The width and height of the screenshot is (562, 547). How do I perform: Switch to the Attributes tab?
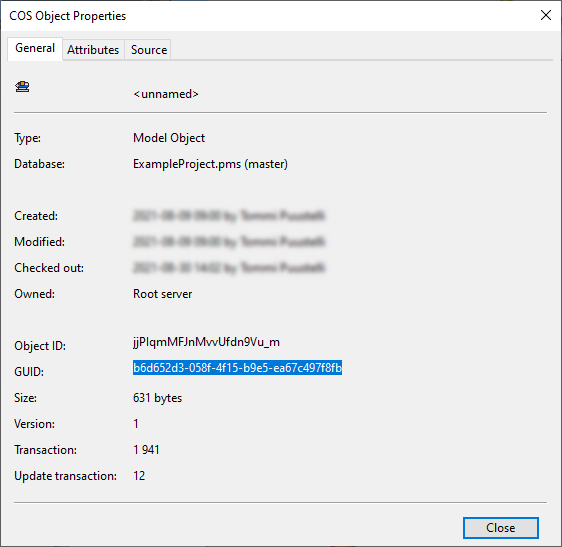click(93, 50)
